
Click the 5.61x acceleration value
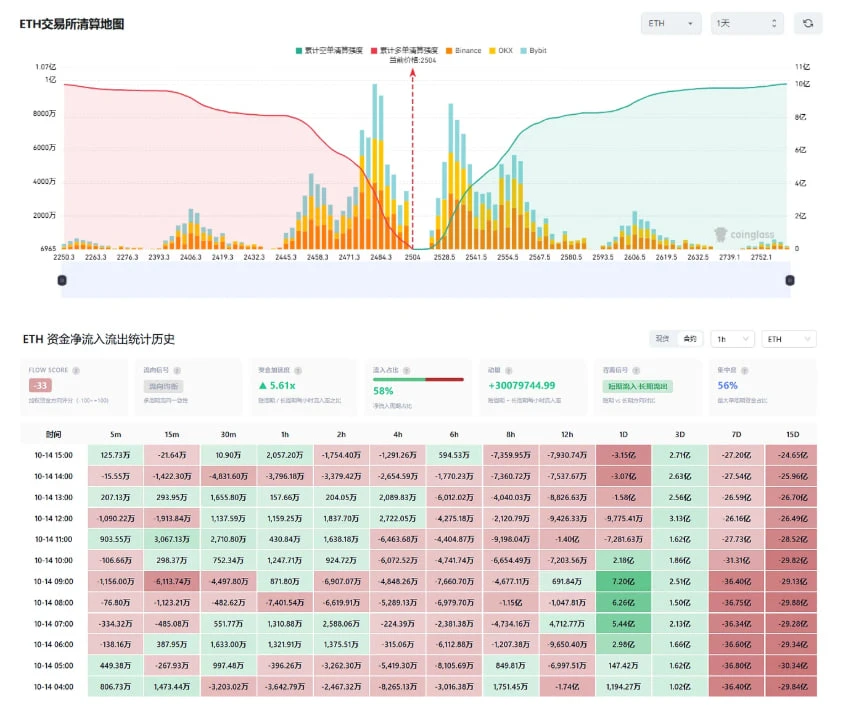click(277, 385)
